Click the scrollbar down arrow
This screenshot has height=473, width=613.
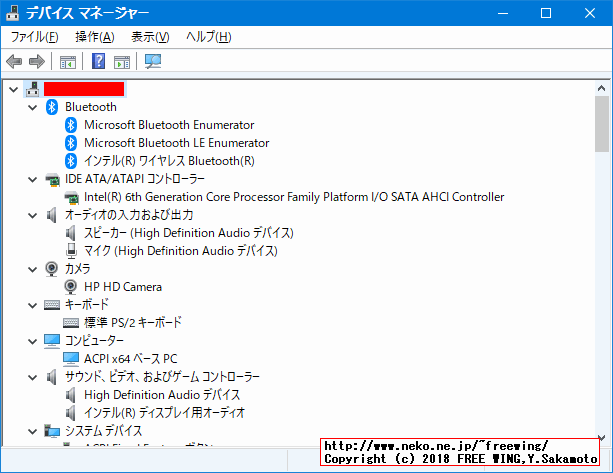click(x=602, y=438)
